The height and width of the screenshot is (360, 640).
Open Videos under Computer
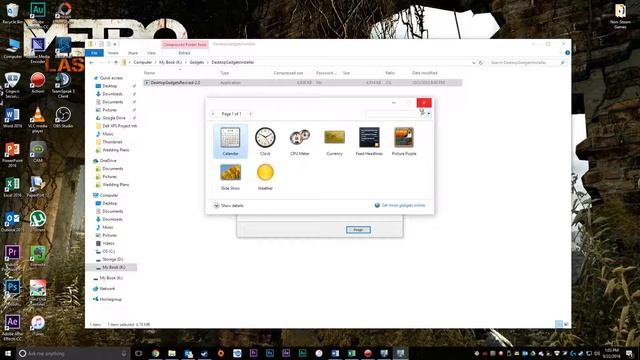click(108, 243)
